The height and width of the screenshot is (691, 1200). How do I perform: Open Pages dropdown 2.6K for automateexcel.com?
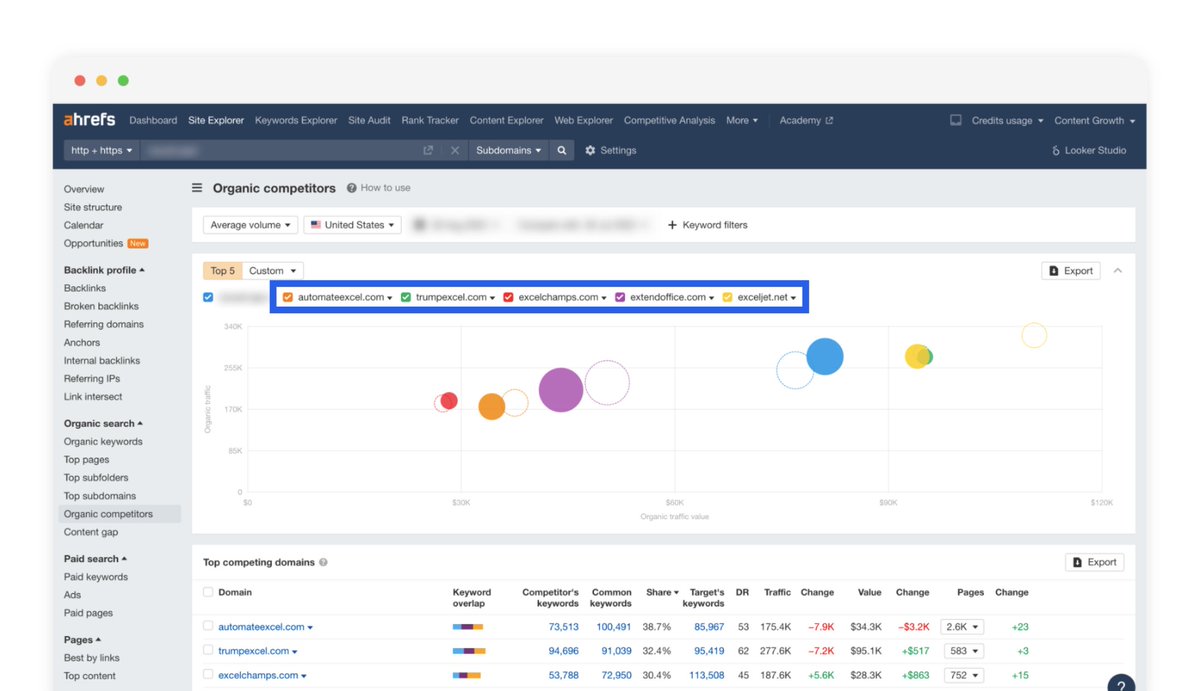[963, 627]
